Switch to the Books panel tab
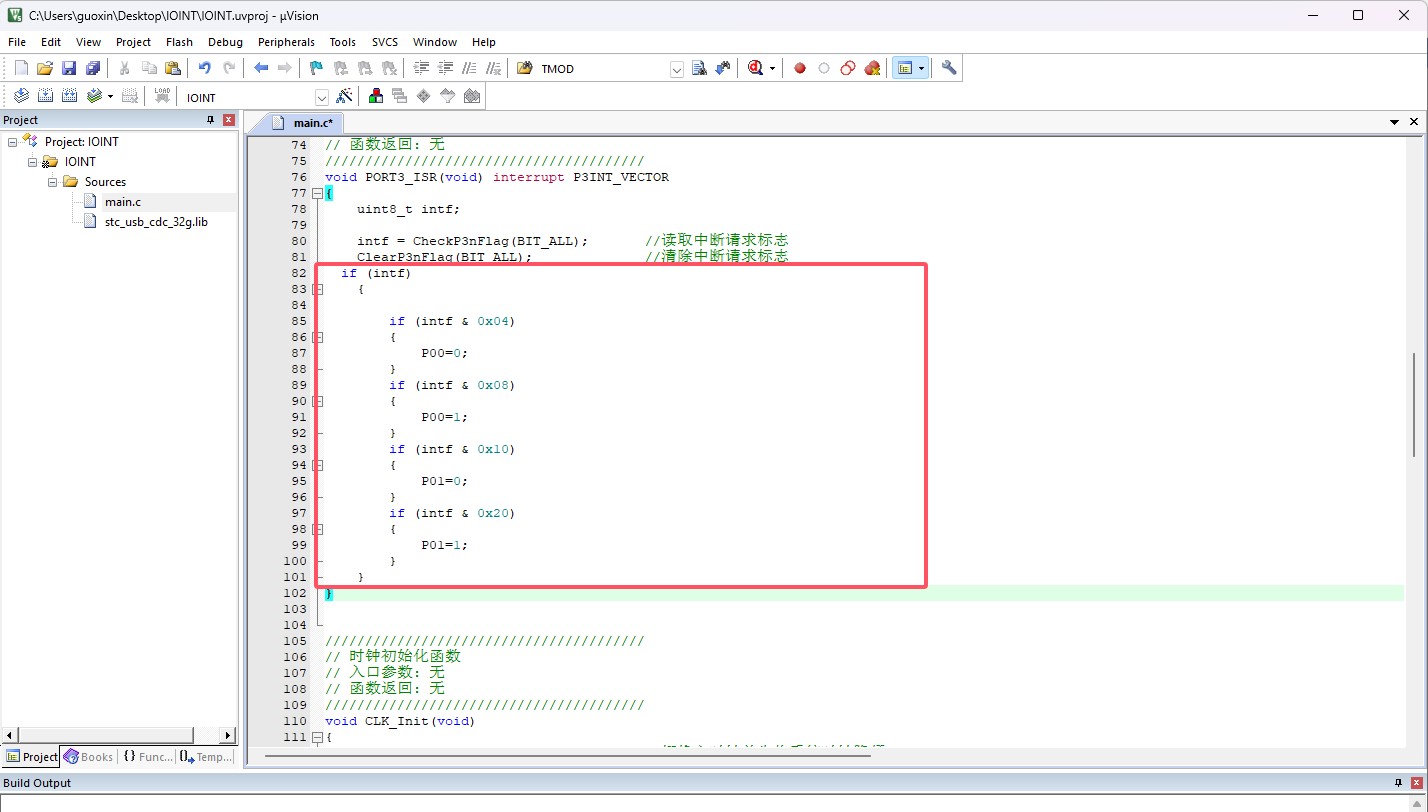The height and width of the screenshot is (812, 1428). pos(89,757)
